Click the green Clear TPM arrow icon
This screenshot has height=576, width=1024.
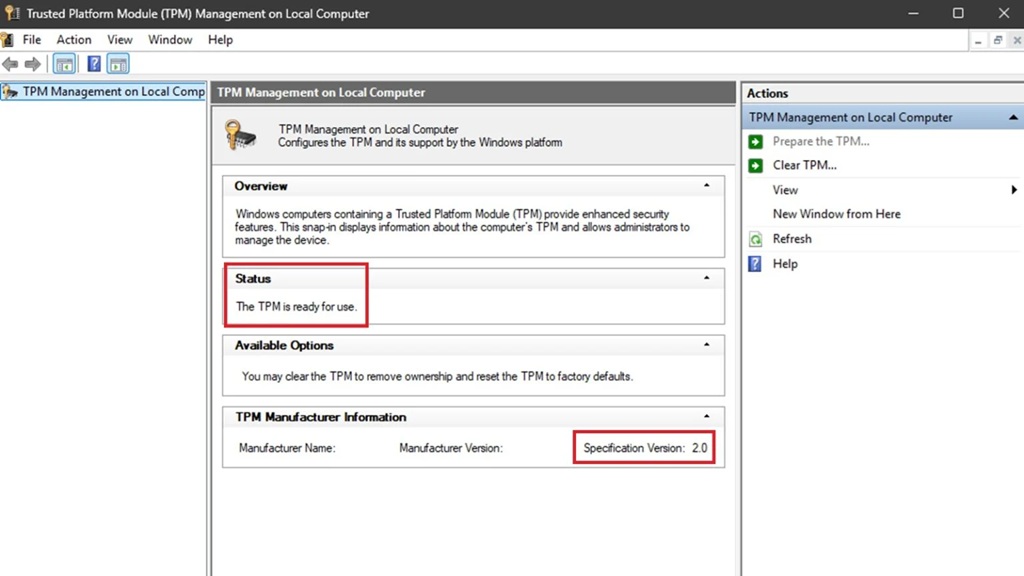755,165
